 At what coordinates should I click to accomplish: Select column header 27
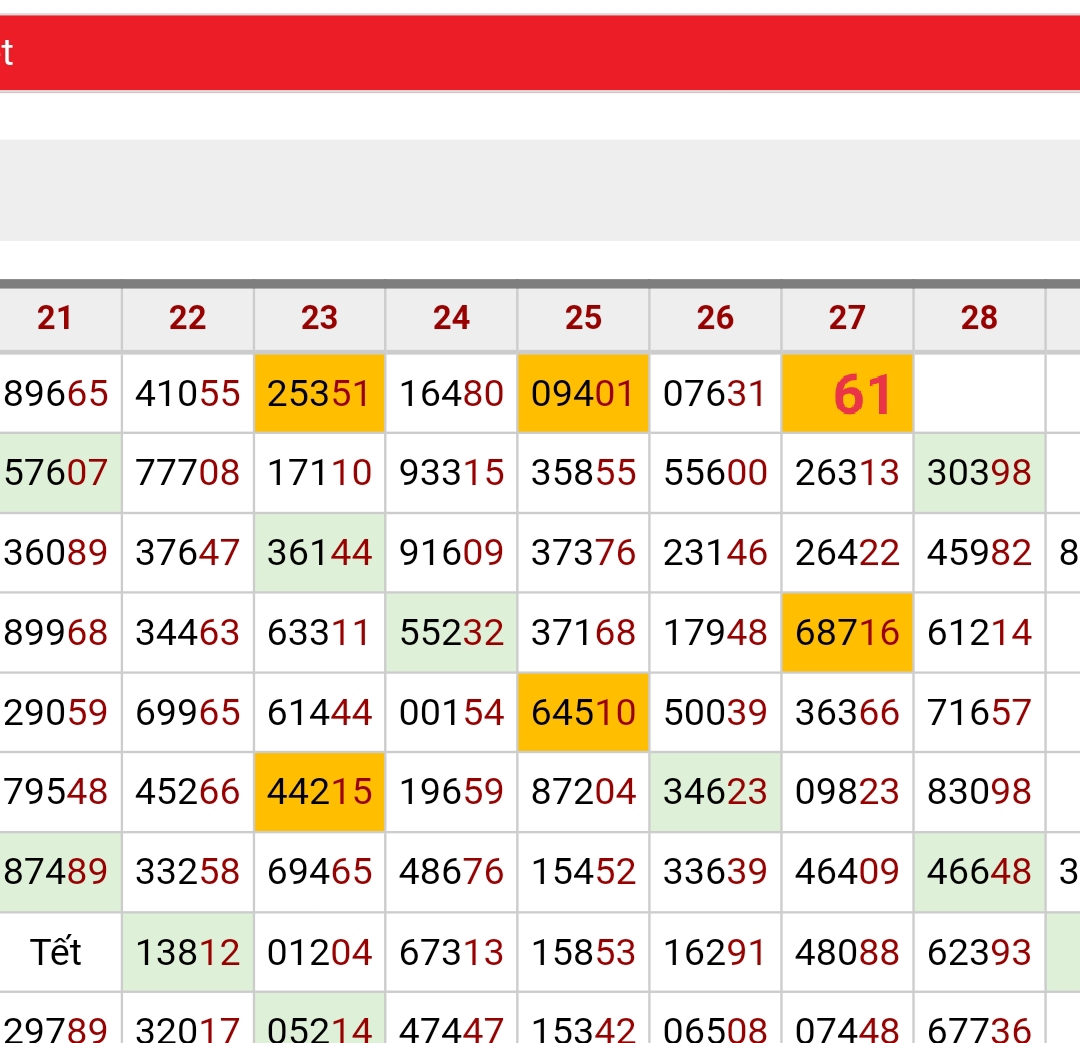(x=847, y=318)
